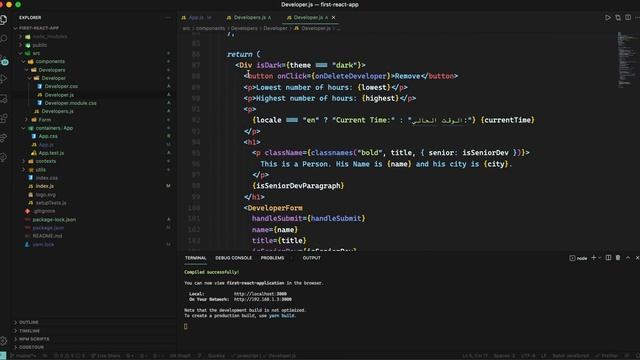Collapse the components folder

click(50, 61)
